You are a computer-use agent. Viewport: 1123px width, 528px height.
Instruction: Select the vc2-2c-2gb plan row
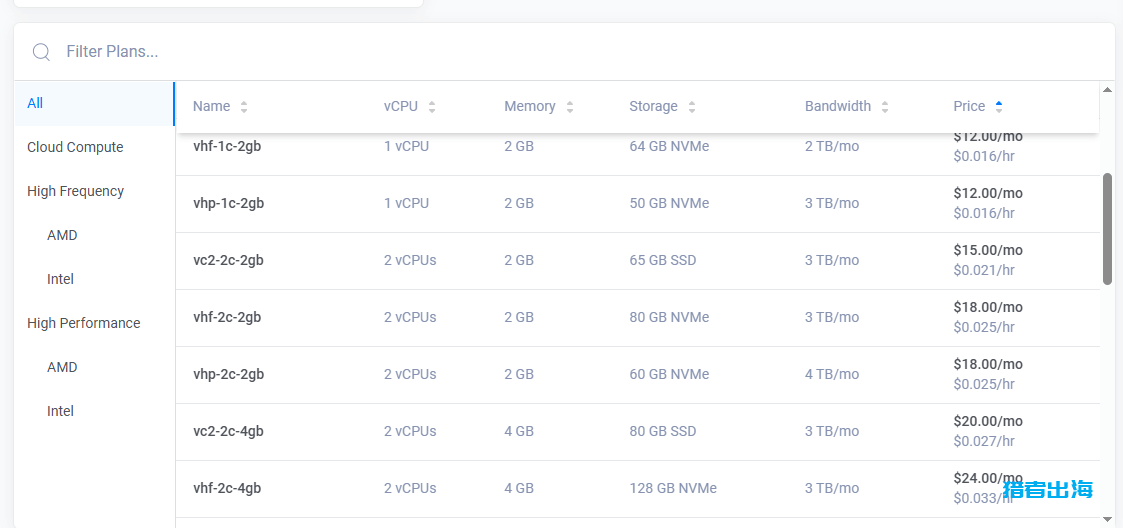[637, 261]
